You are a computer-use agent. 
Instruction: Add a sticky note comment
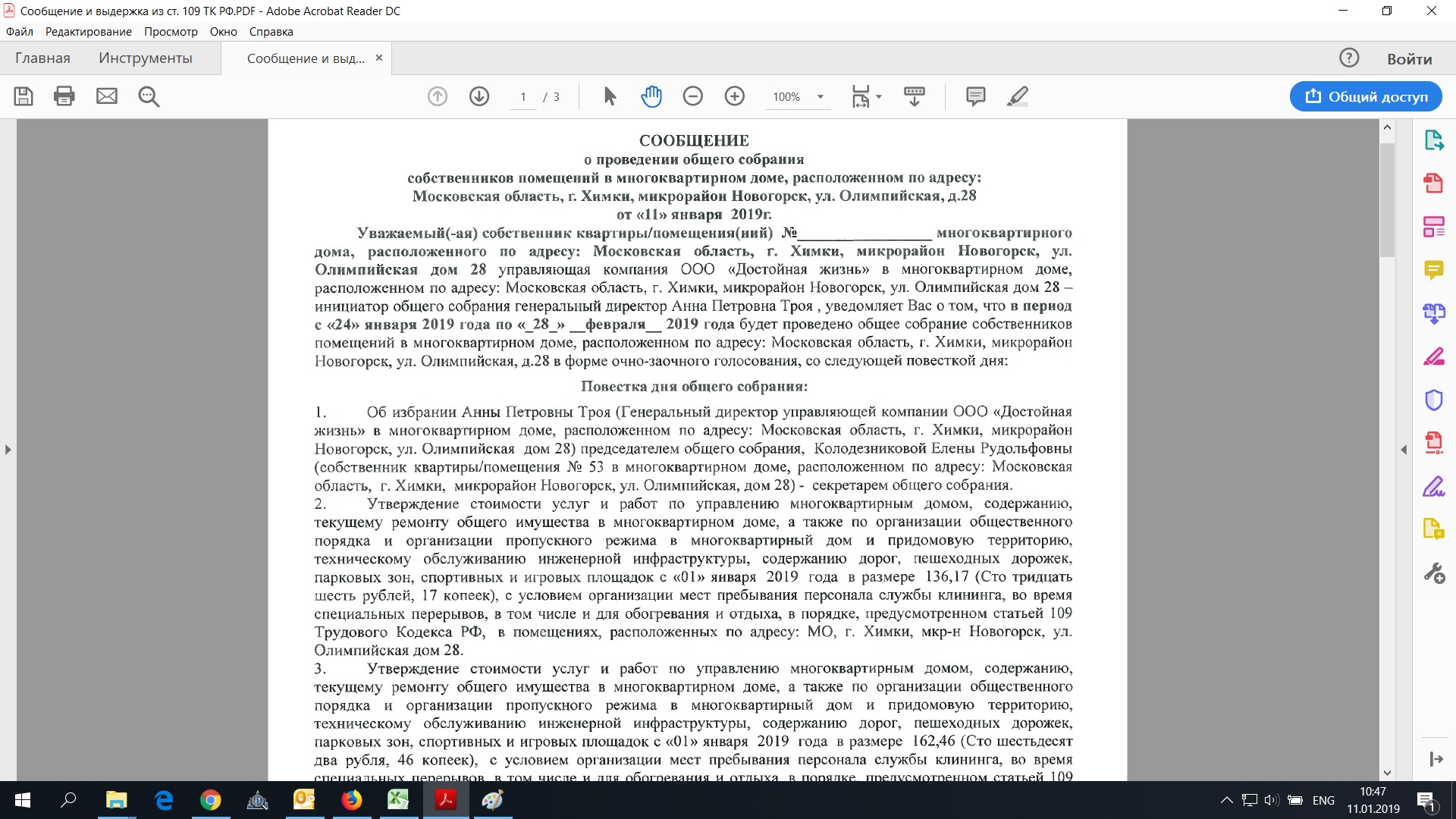click(975, 96)
